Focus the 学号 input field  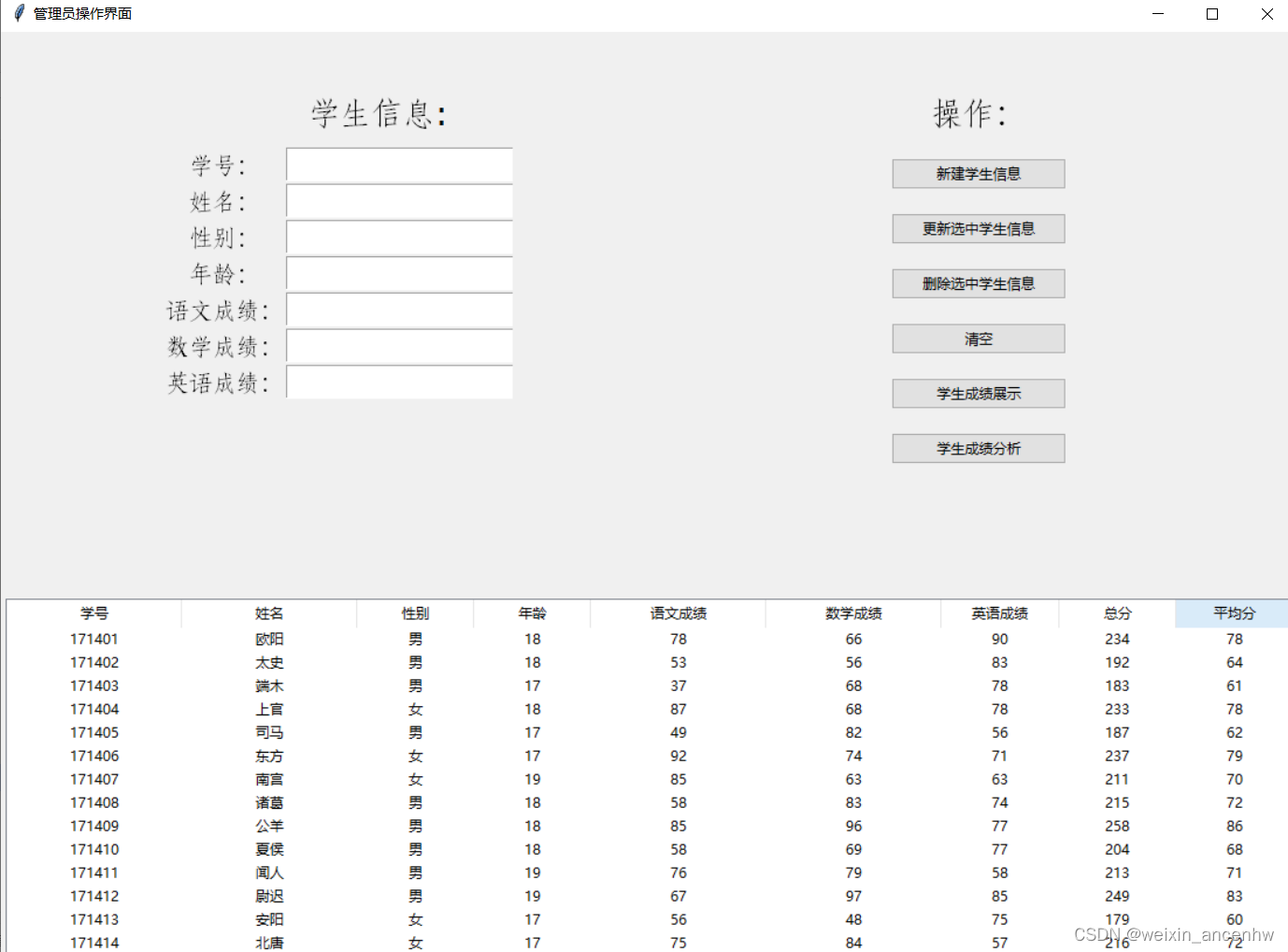point(399,165)
